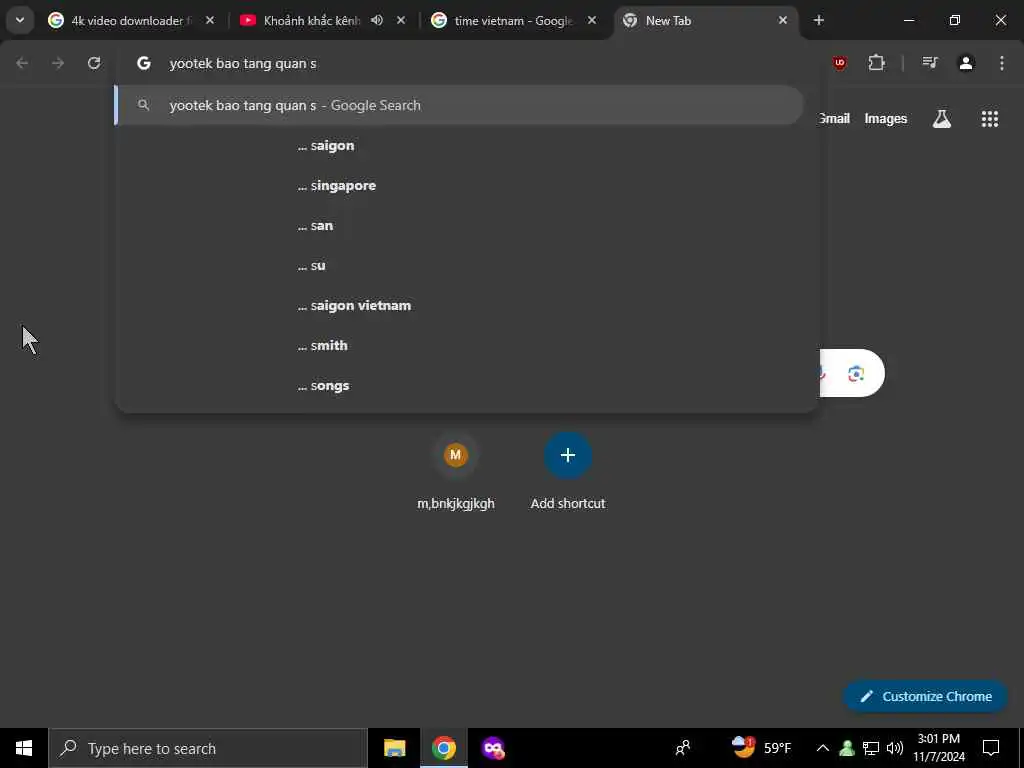Choose the '... su' suggestion
The width and height of the screenshot is (1024, 768).
click(x=459, y=265)
